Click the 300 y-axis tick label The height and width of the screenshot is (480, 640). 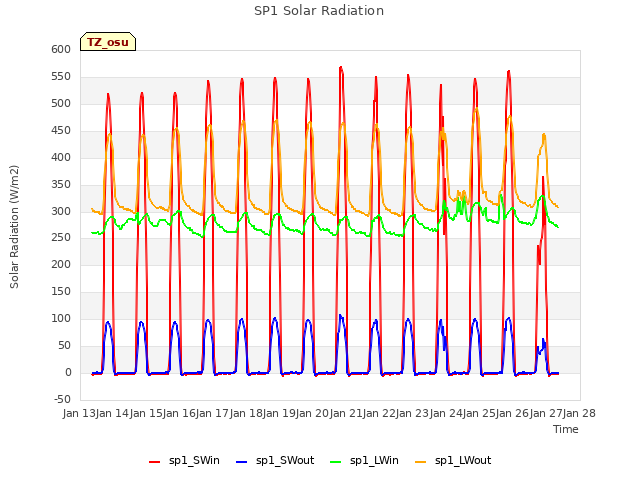pos(61,211)
